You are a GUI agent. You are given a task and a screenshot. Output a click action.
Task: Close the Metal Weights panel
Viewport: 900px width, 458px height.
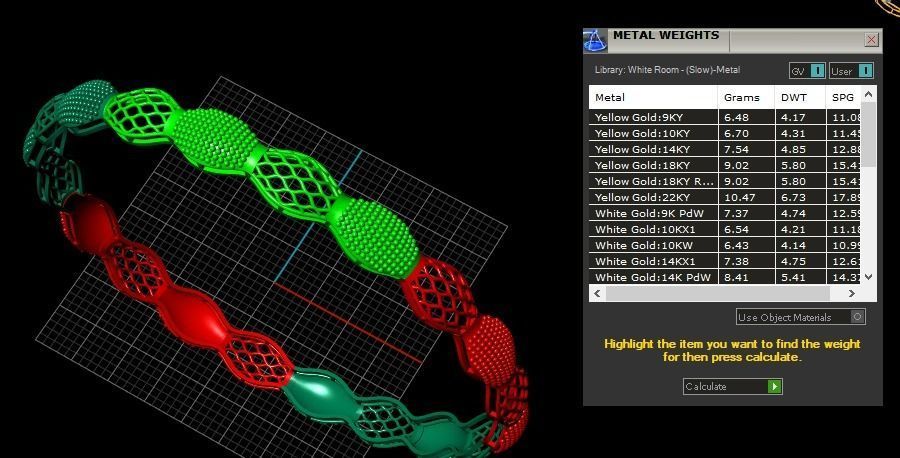tap(871, 40)
